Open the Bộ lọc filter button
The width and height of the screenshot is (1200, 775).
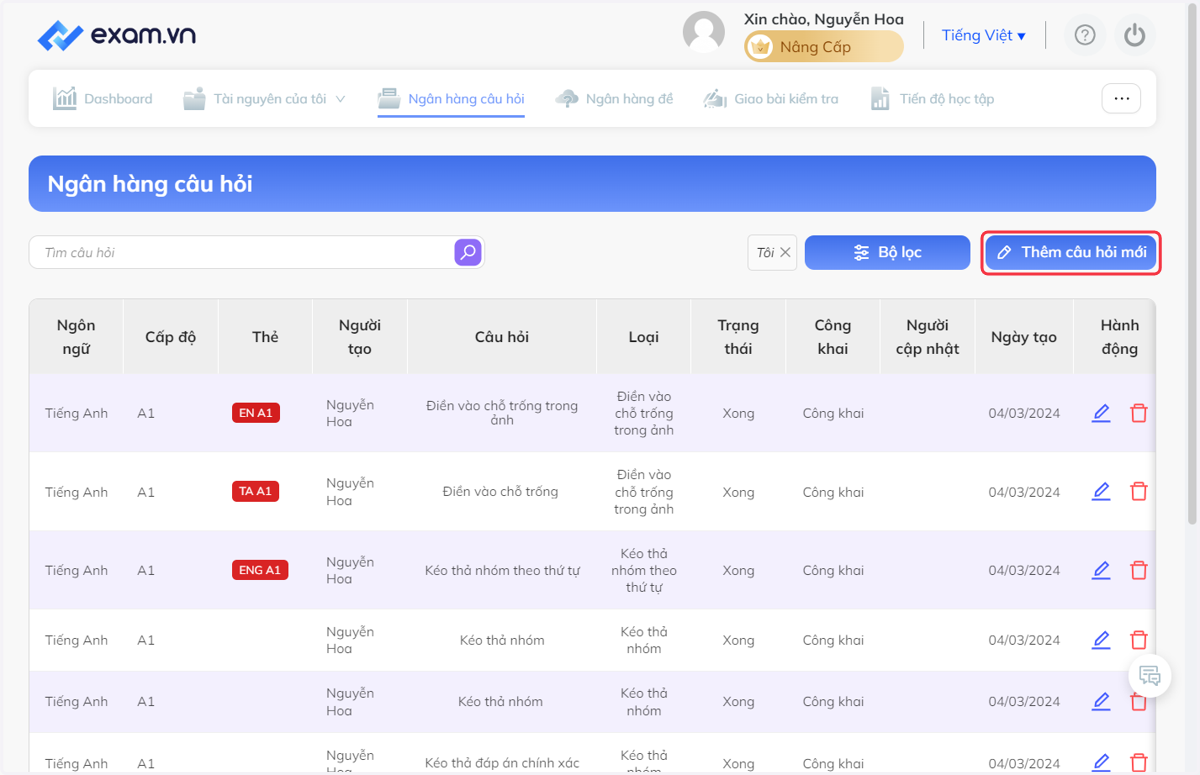coord(887,253)
